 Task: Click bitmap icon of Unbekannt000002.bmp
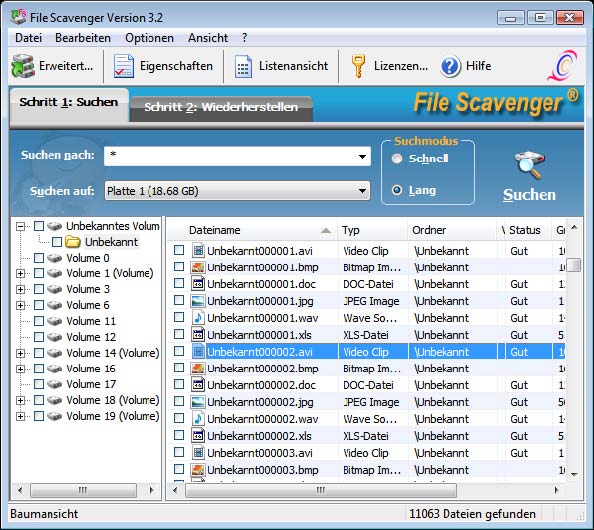point(198,368)
